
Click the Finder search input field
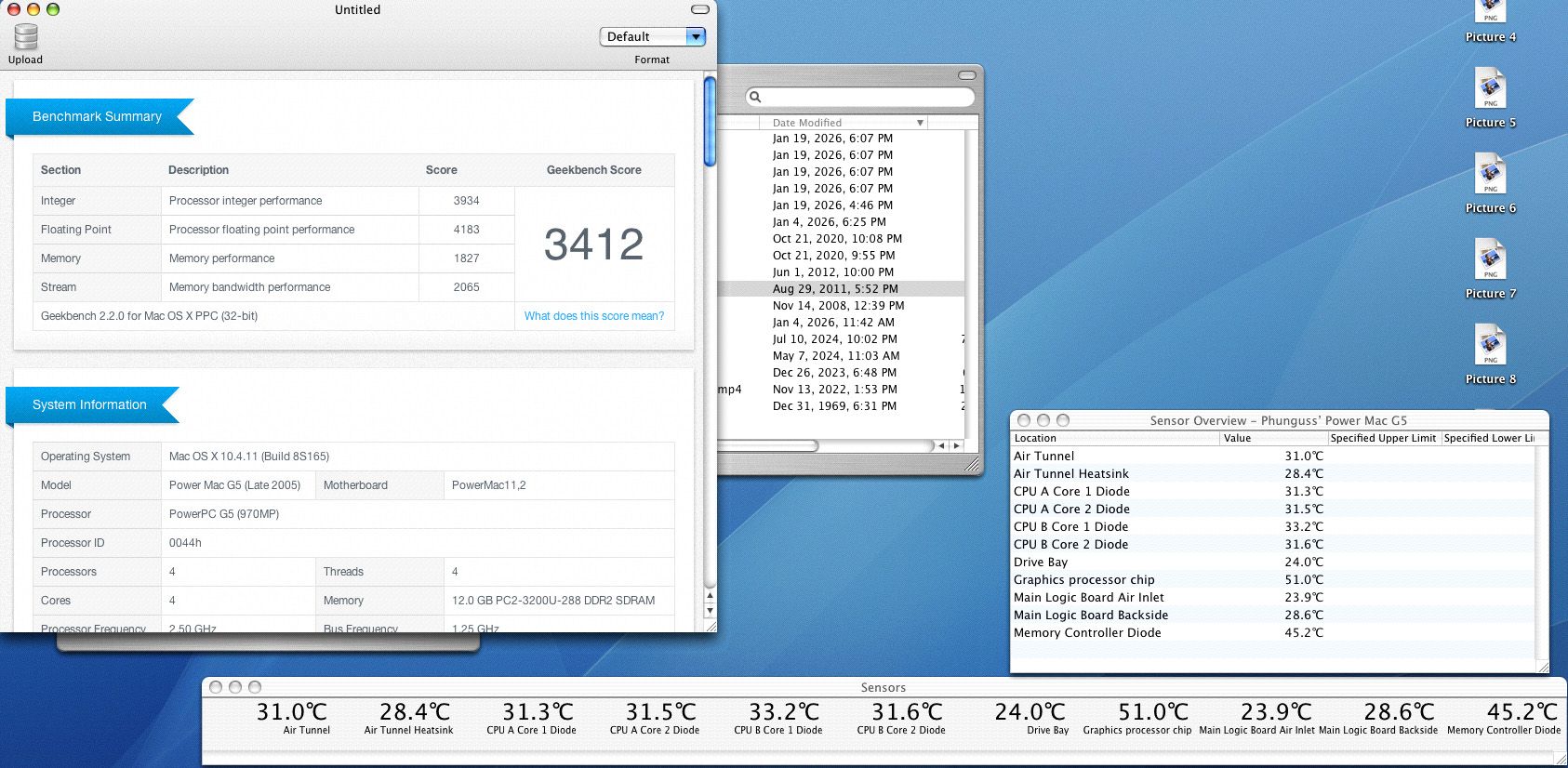[865, 97]
